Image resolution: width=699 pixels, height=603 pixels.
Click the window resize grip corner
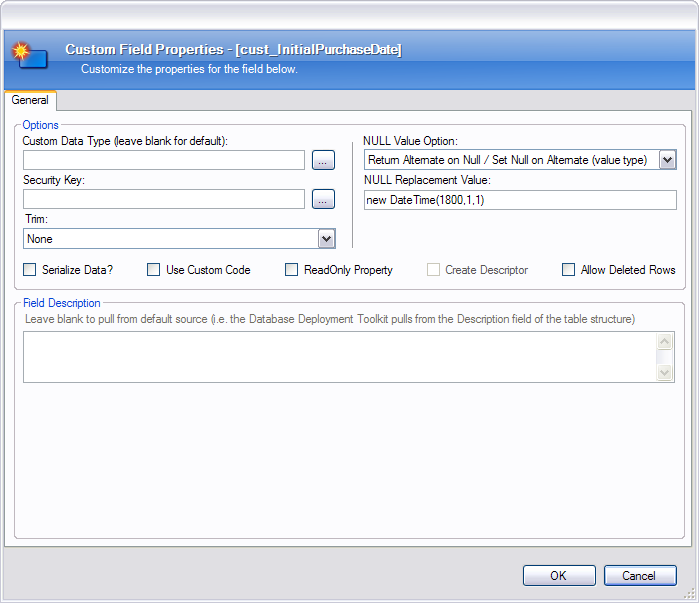[x=689, y=594]
